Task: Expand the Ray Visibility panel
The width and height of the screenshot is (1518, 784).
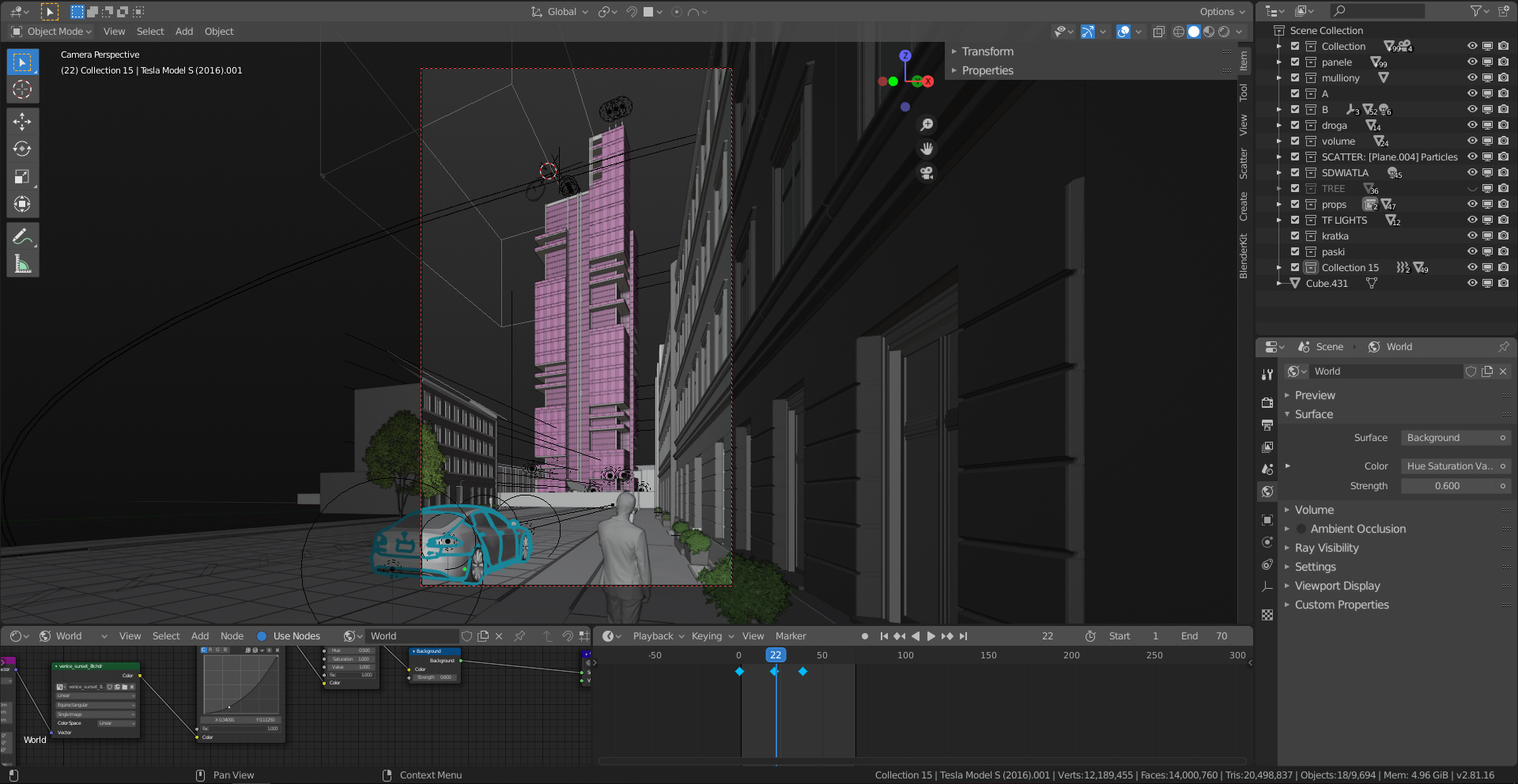Action: click(1326, 548)
